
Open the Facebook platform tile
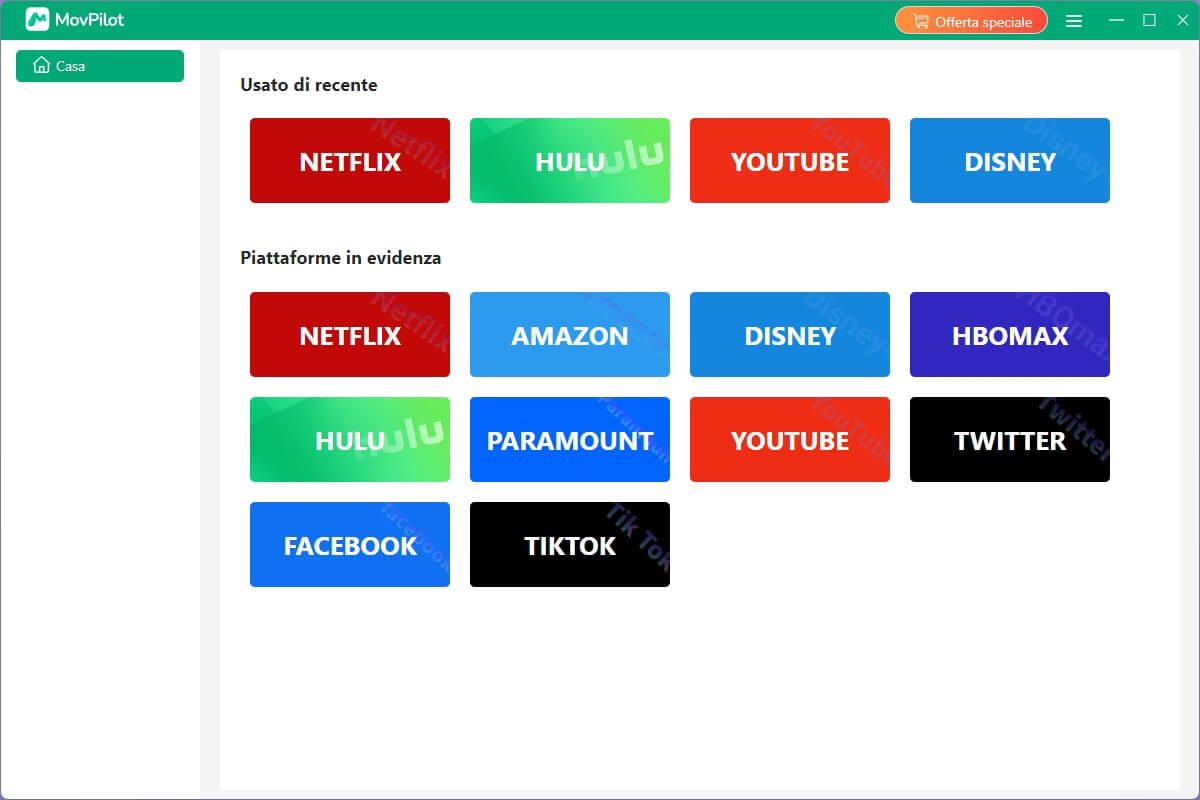click(x=350, y=545)
